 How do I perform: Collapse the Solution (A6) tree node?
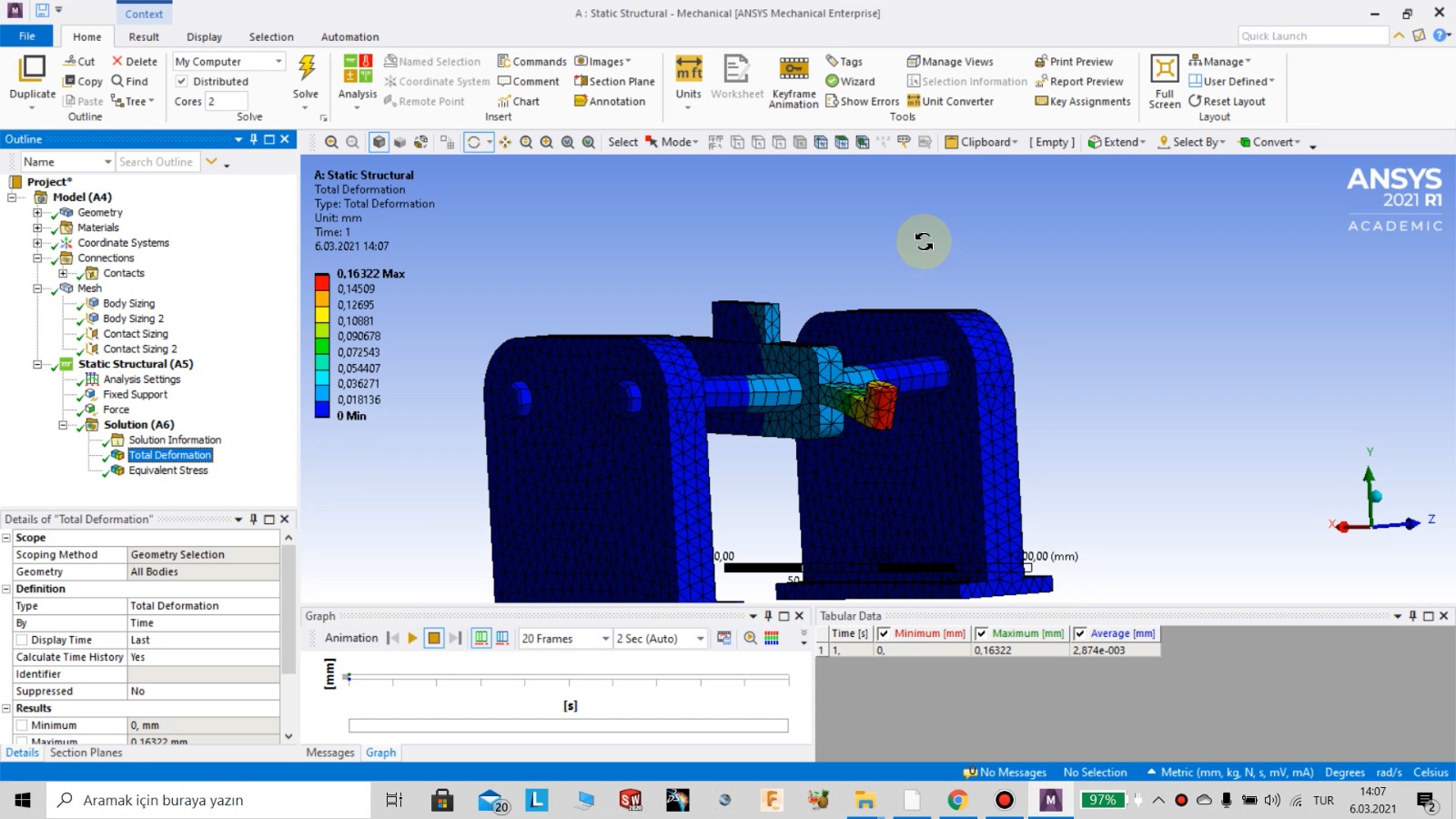coord(62,424)
